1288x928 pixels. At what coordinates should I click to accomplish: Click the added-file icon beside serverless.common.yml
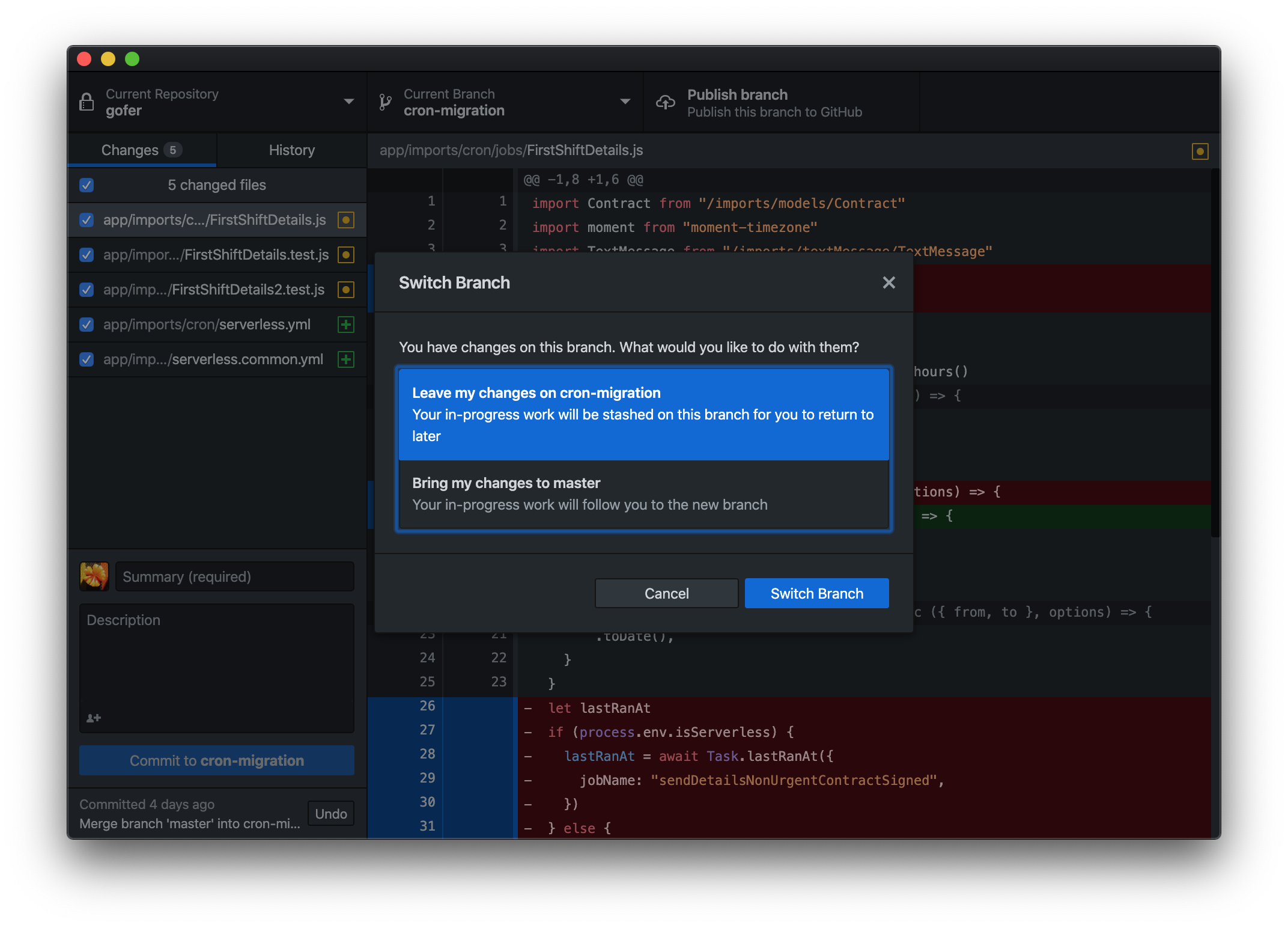pyautogui.click(x=346, y=359)
